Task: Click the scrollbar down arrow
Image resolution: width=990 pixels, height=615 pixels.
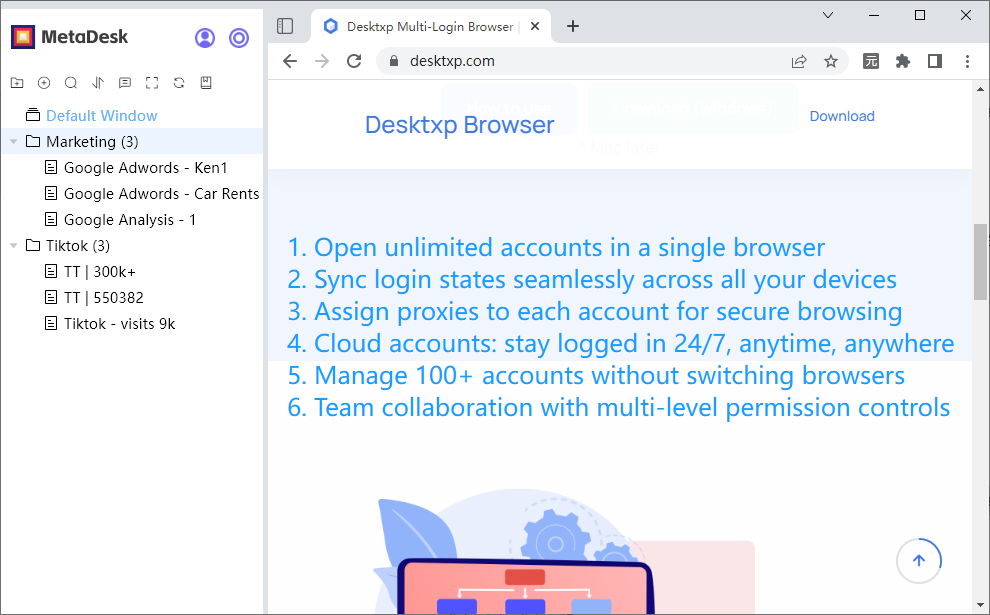Action: [x=981, y=605]
